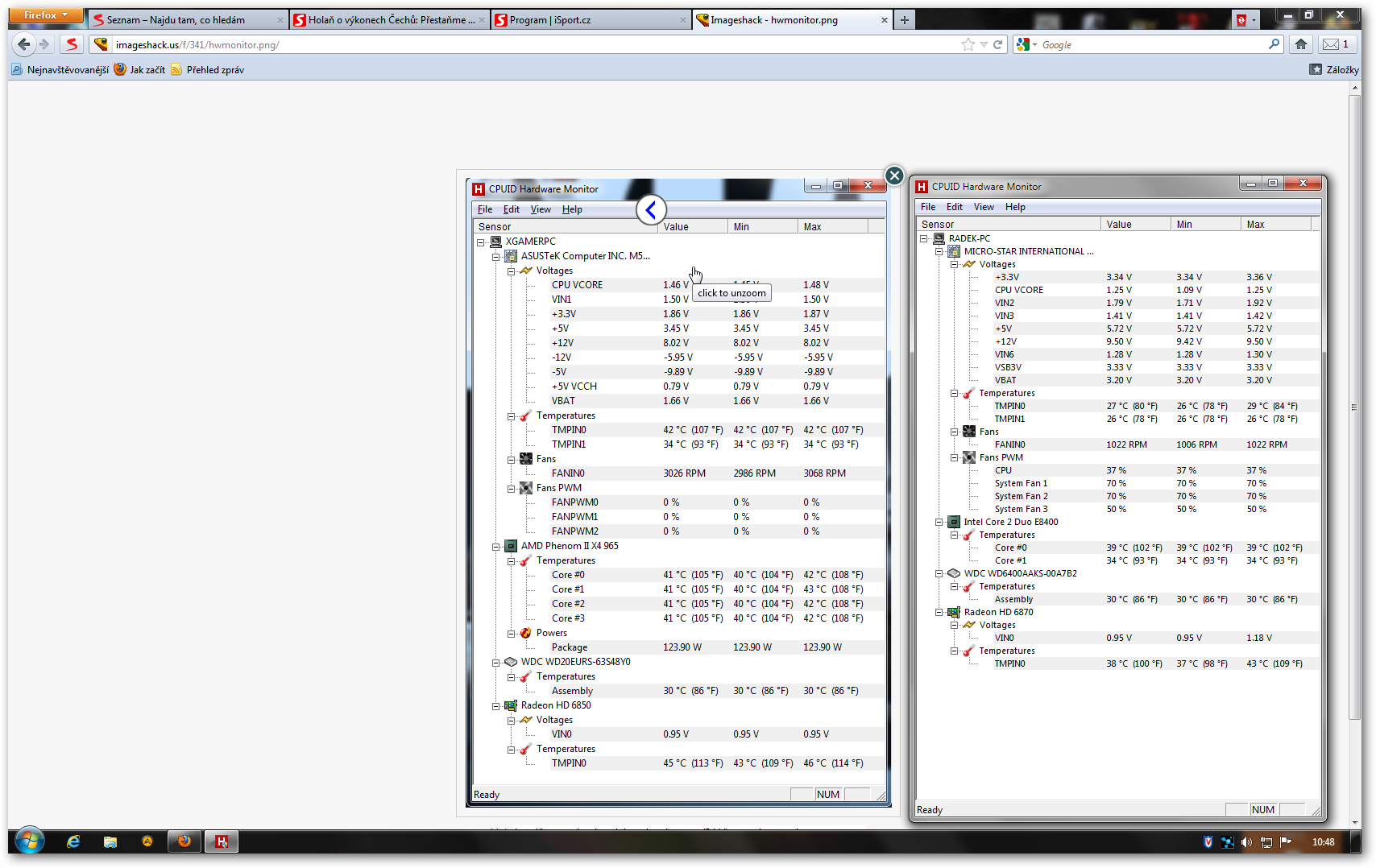Open the Firefox home page icon
Viewport: 1376px width, 868px height.
[1301, 44]
